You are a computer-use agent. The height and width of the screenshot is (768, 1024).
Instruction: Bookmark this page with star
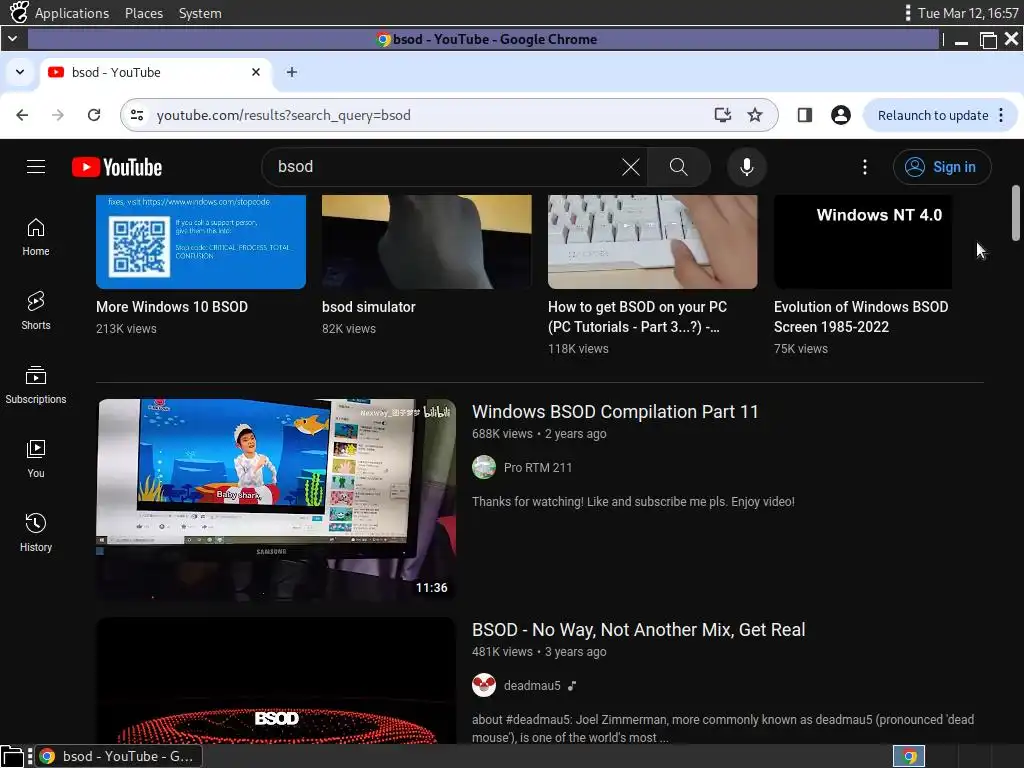[755, 115]
